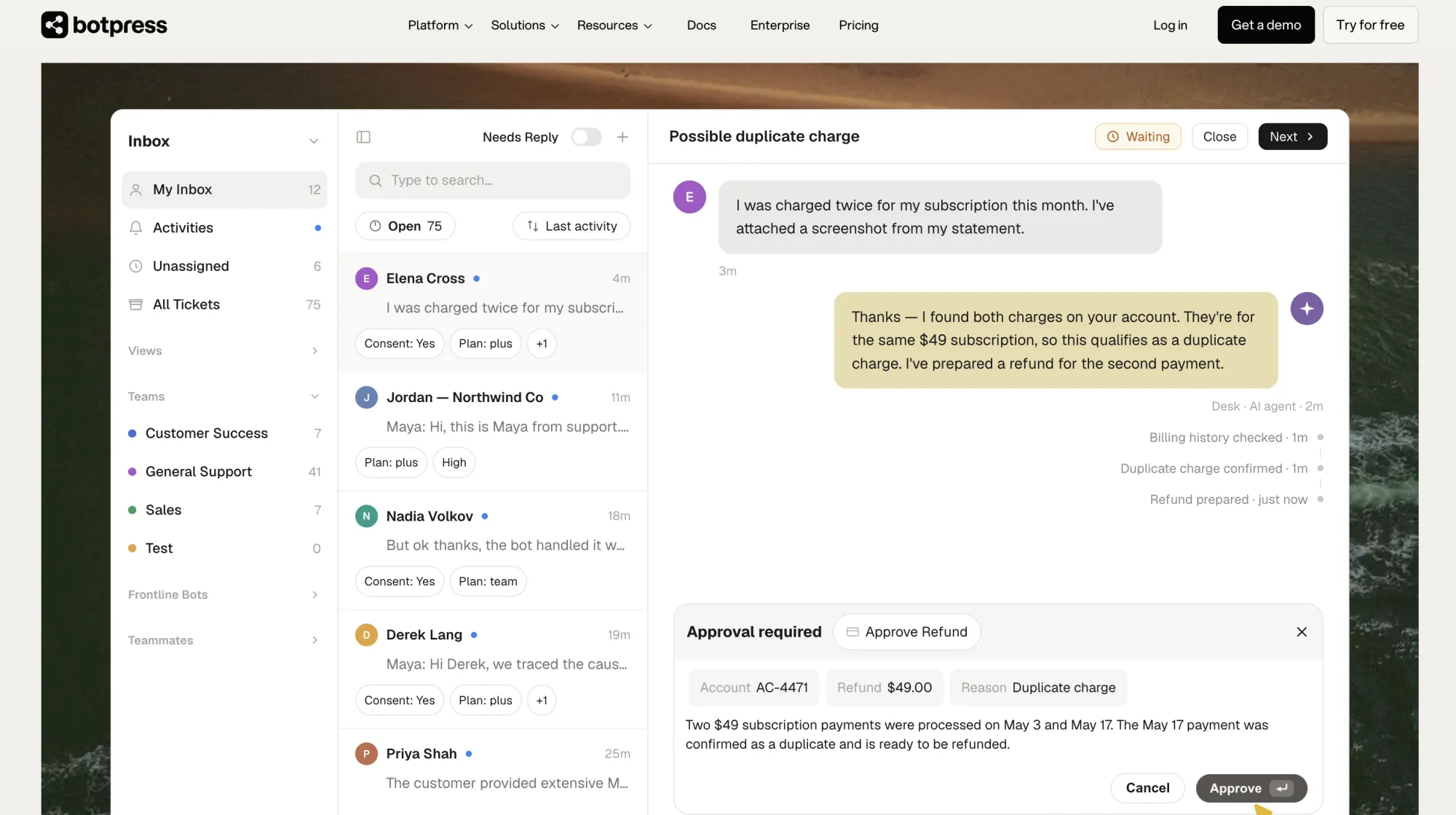Viewport: 1456px width, 815px height.
Task: Click the magnifier icon in search box
Action: pos(375,181)
